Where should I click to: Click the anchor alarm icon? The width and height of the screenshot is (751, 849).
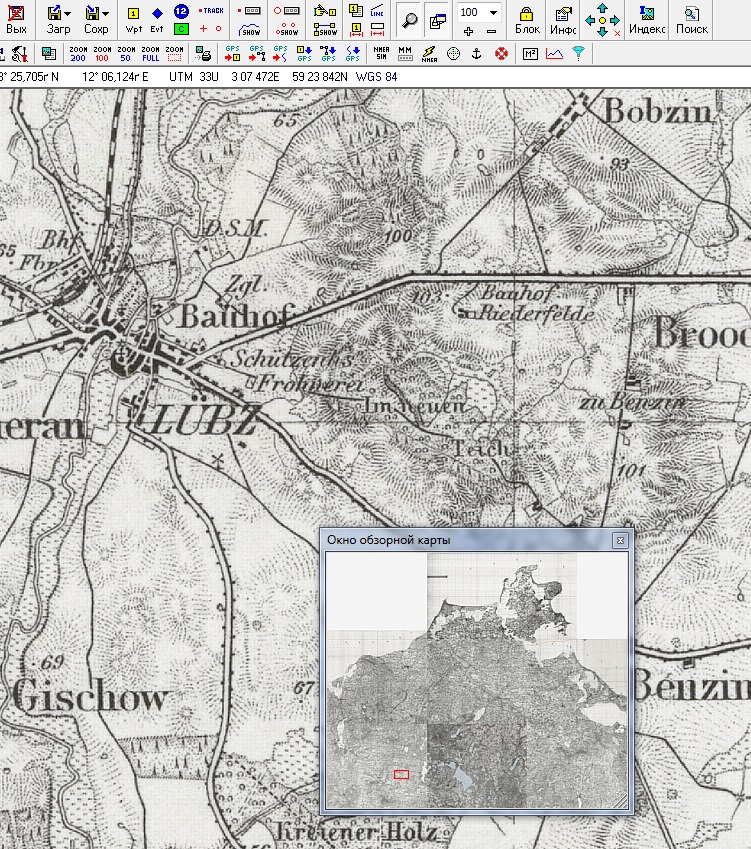tap(477, 53)
